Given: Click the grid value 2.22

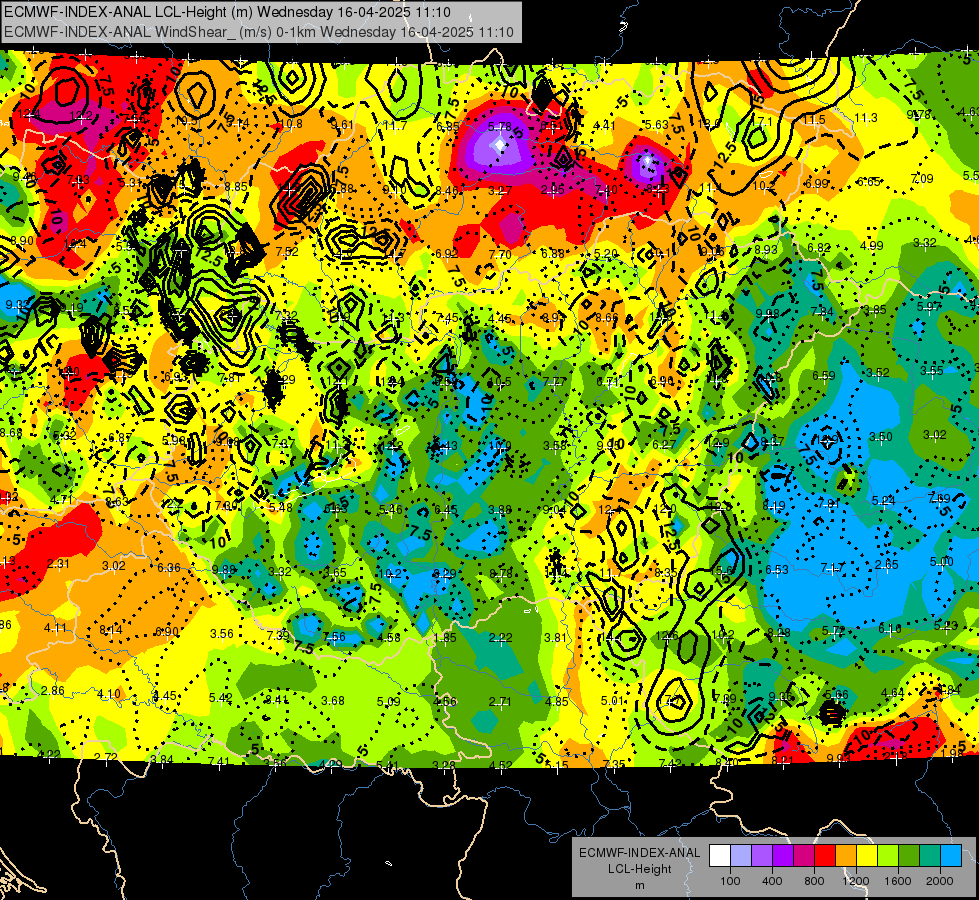Looking at the screenshot, I should 500,638.
